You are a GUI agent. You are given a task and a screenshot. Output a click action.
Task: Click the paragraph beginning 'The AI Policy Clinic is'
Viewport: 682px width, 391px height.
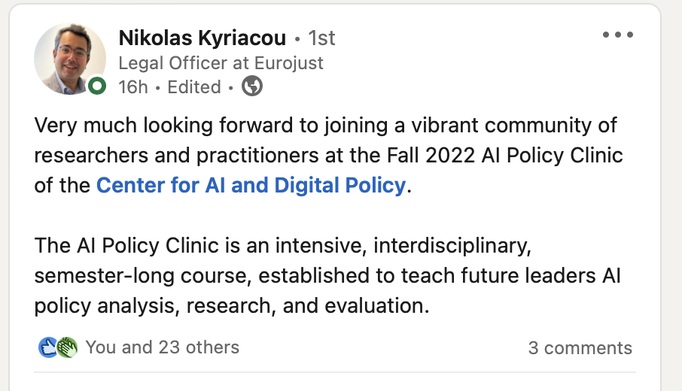point(327,276)
